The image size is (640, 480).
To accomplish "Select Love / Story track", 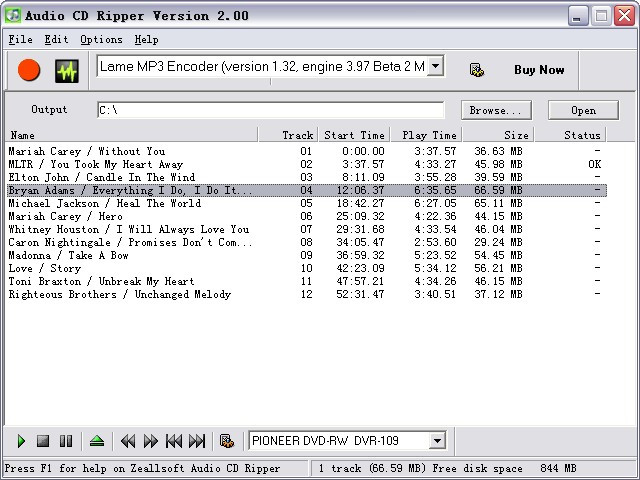I will 307,269.
